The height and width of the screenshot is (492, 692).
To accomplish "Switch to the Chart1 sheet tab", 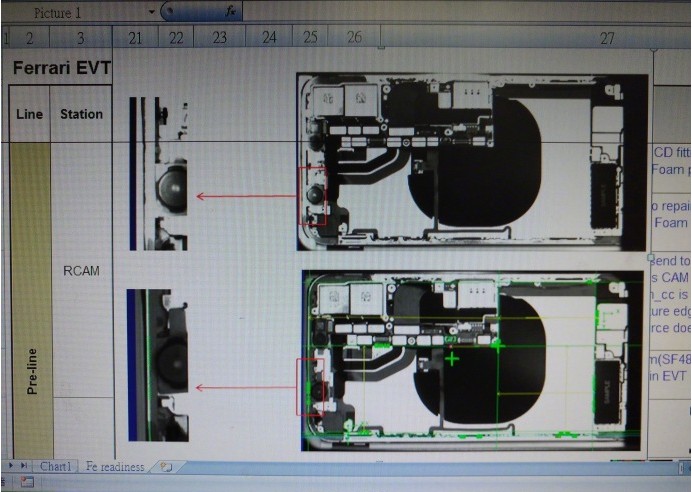I will [55, 467].
